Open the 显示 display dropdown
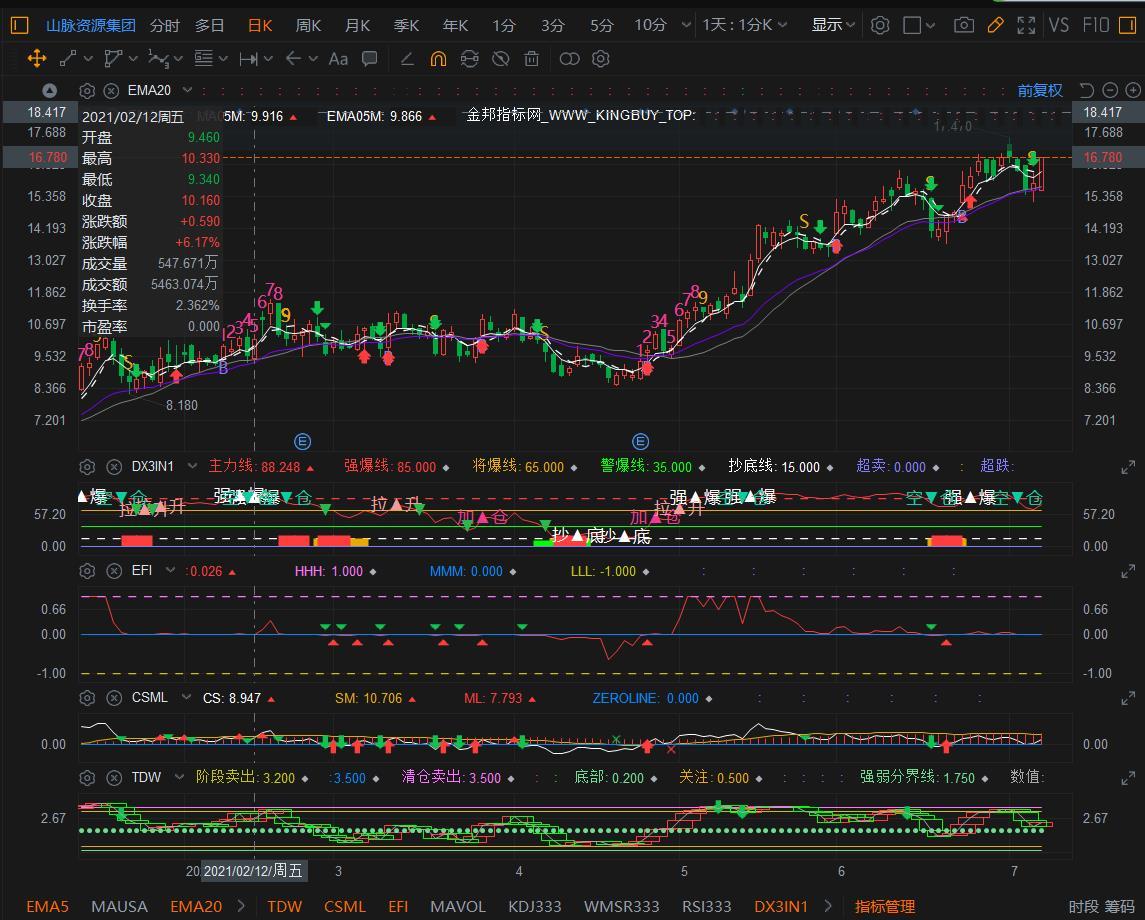 833,26
